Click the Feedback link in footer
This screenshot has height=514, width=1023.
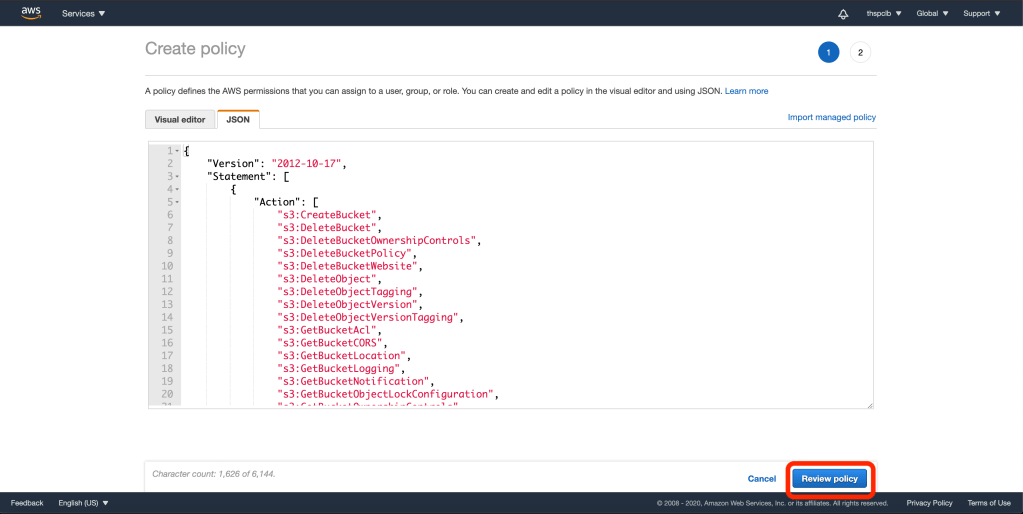pyautogui.click(x=27, y=503)
